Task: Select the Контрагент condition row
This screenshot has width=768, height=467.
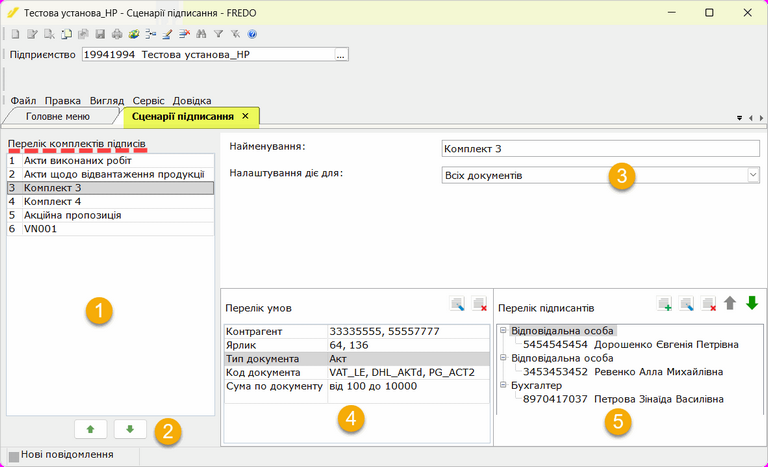Action: click(x=357, y=331)
